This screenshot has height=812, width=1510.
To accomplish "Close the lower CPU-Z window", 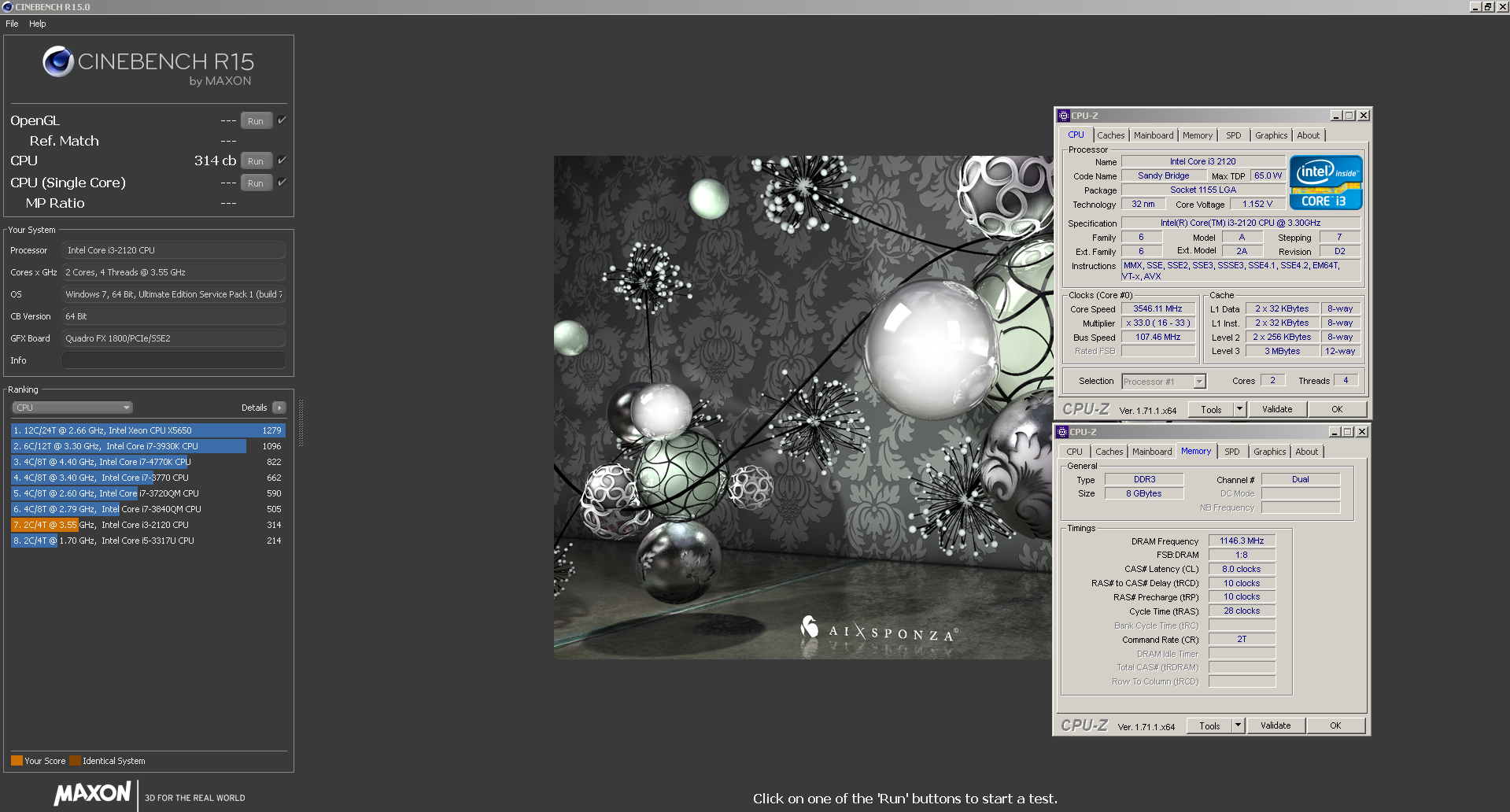I will (1362, 432).
